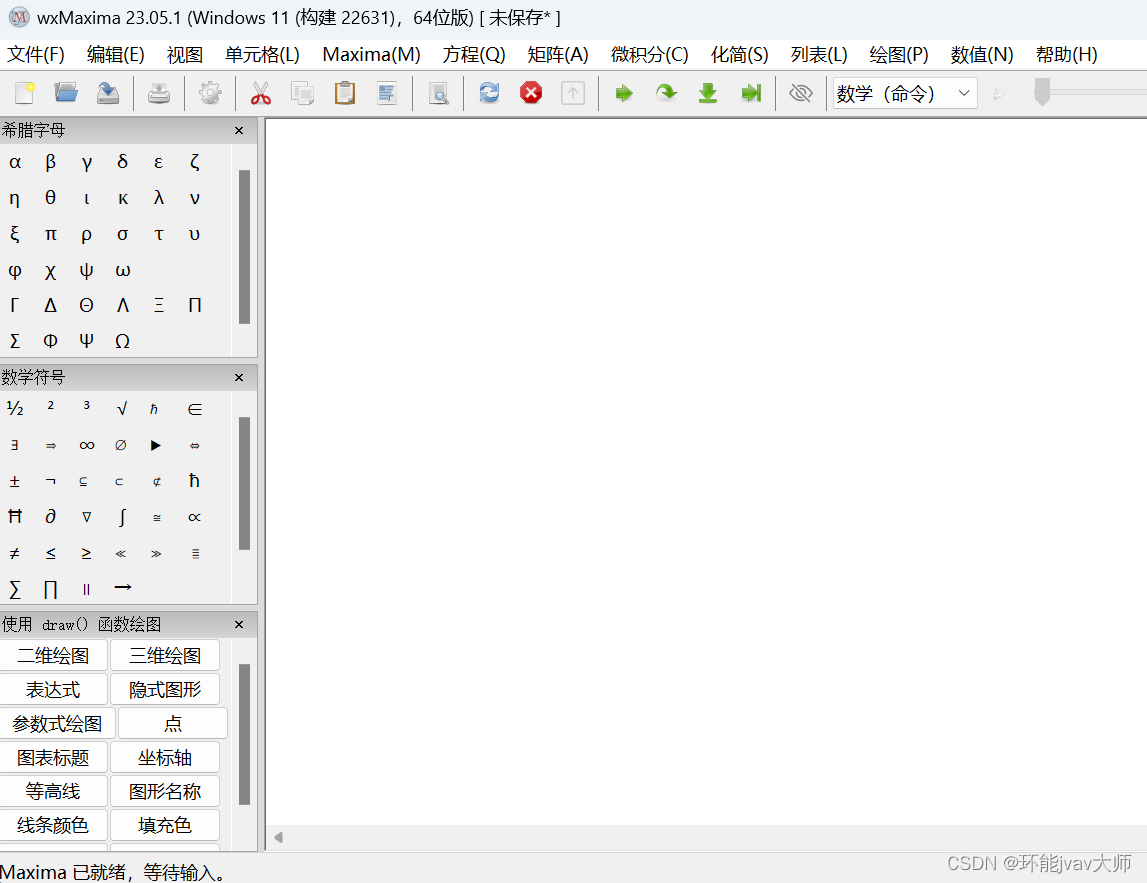Open the Maxima(M) menu
The width and height of the screenshot is (1147, 883).
click(x=371, y=55)
